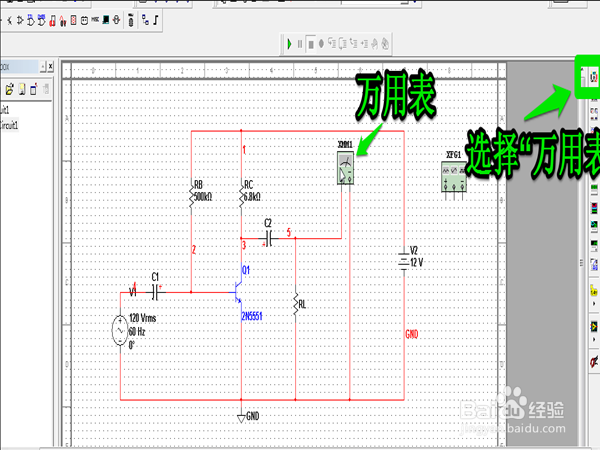Select the instrument icon below the Multimeter
The height and width of the screenshot is (450, 600).
pyautogui.click(x=594, y=114)
